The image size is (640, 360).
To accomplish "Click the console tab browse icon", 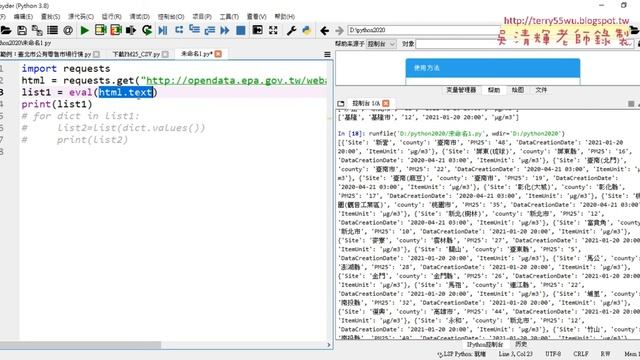I will pyautogui.click(x=341, y=104).
